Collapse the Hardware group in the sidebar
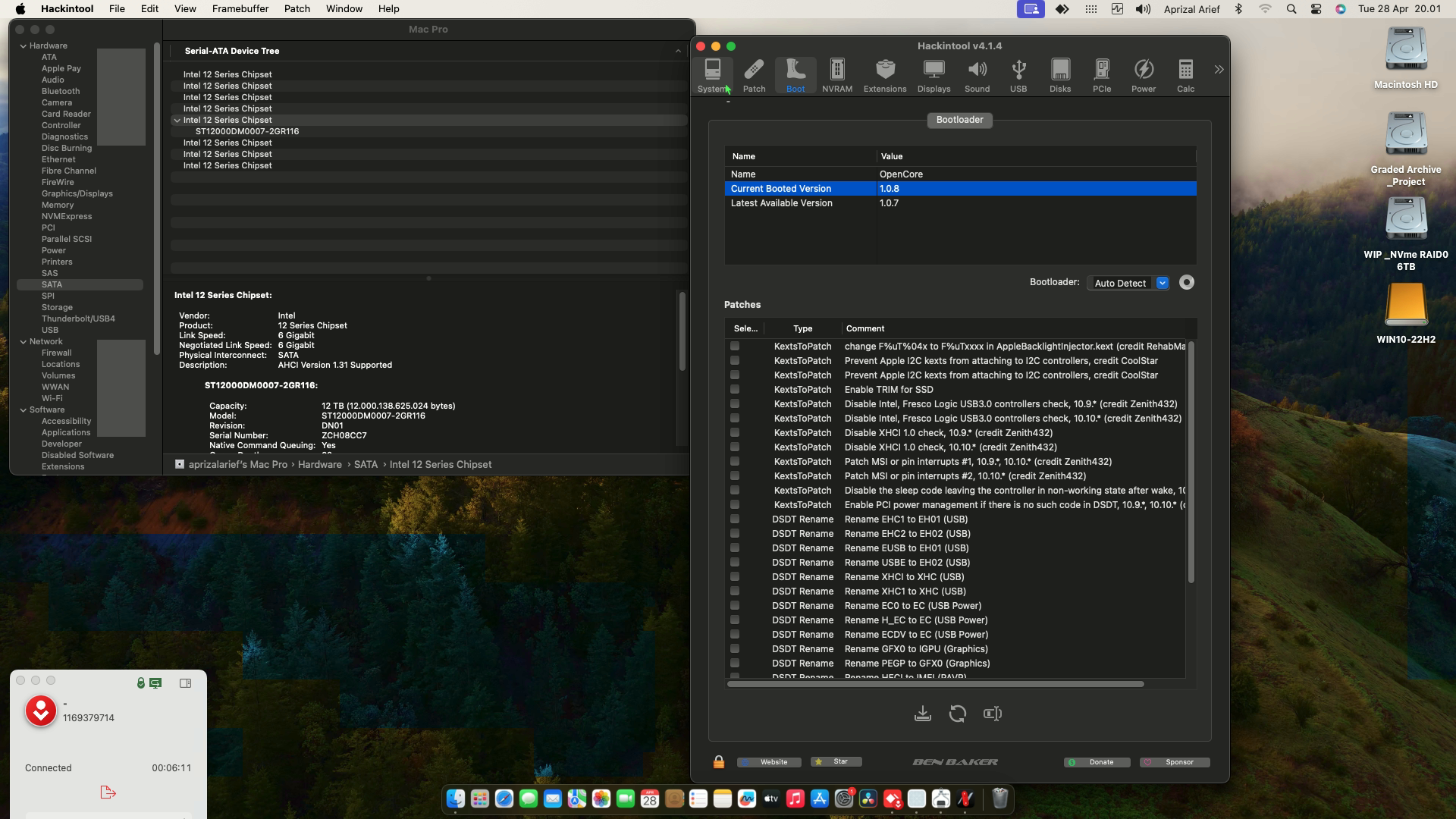 [x=24, y=46]
